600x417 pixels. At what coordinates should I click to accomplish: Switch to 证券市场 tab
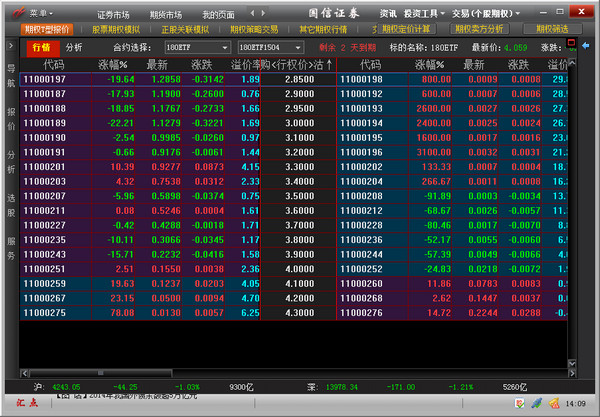coord(113,15)
